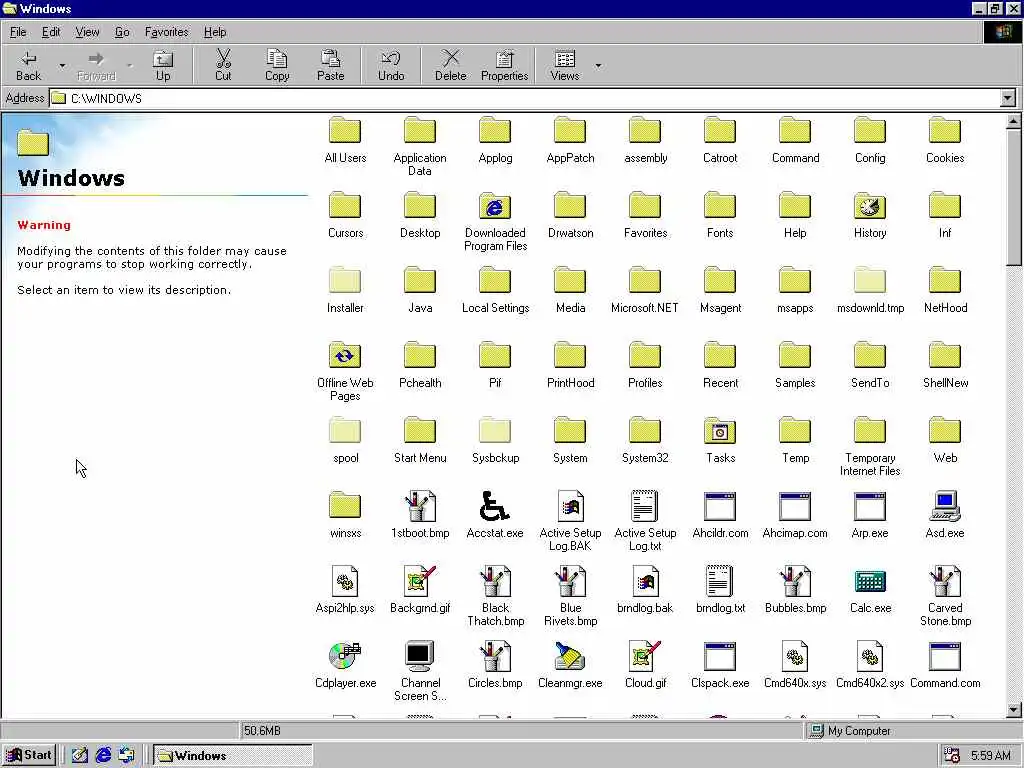Select the Fonts folder
1024x768 pixels.
pyautogui.click(x=720, y=216)
